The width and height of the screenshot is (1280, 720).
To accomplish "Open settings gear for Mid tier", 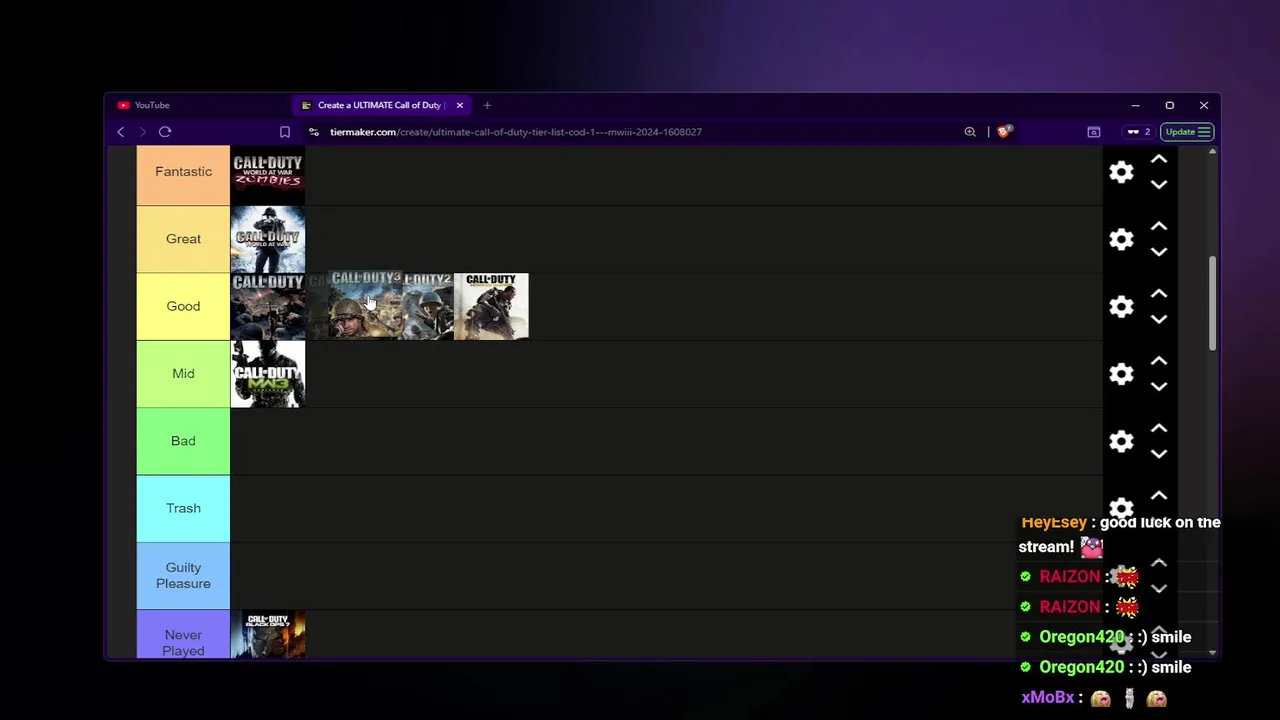I will [x=1121, y=374].
